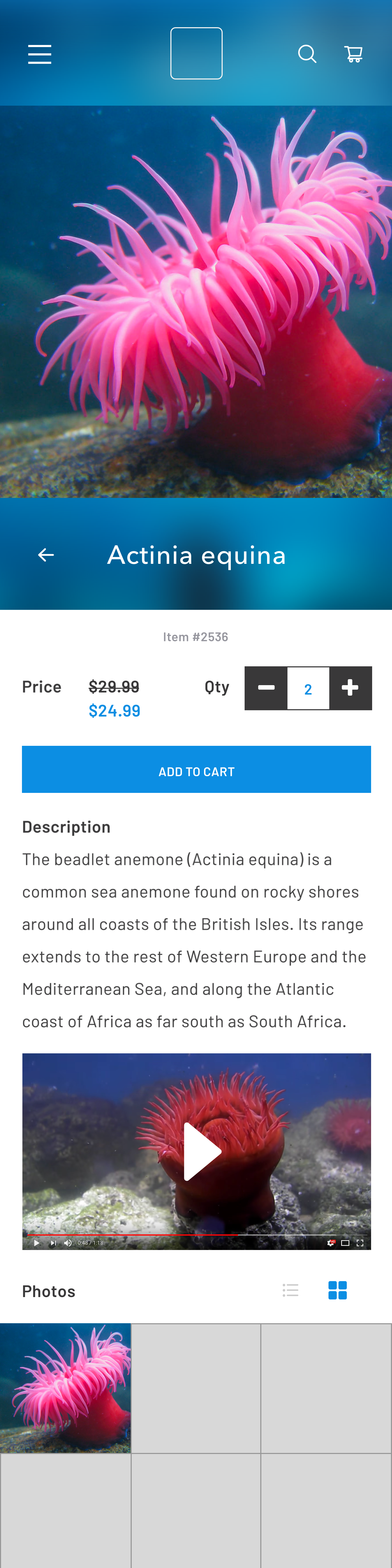The height and width of the screenshot is (1568, 392).
Task: Skip to next video in player controls
Action: coord(53,1243)
